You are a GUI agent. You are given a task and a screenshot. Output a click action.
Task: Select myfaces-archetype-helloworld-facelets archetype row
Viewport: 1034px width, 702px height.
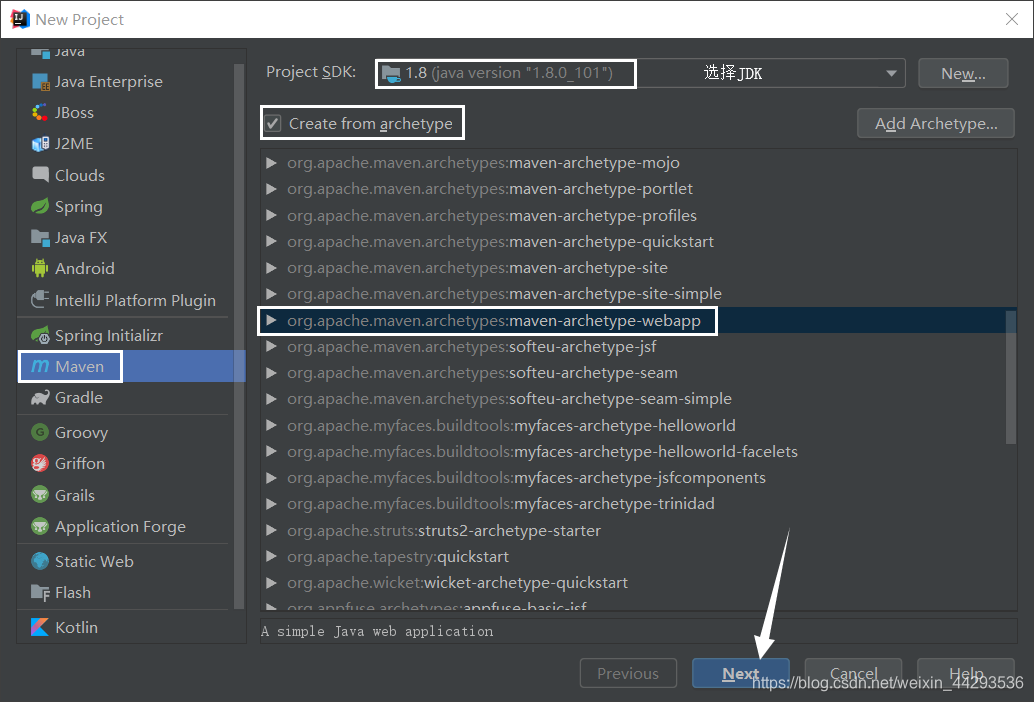[x=638, y=452]
